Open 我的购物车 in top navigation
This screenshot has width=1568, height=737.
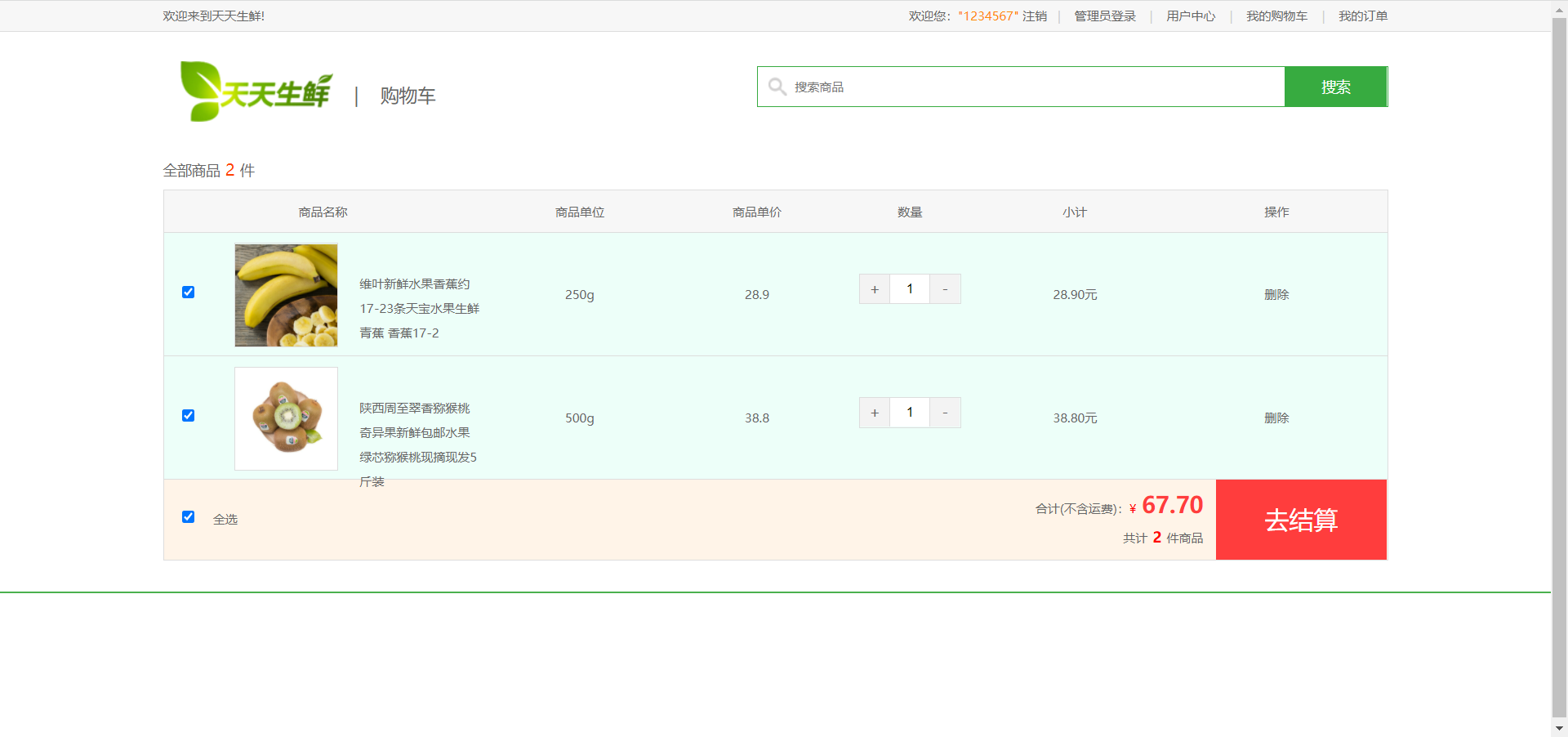[1276, 16]
